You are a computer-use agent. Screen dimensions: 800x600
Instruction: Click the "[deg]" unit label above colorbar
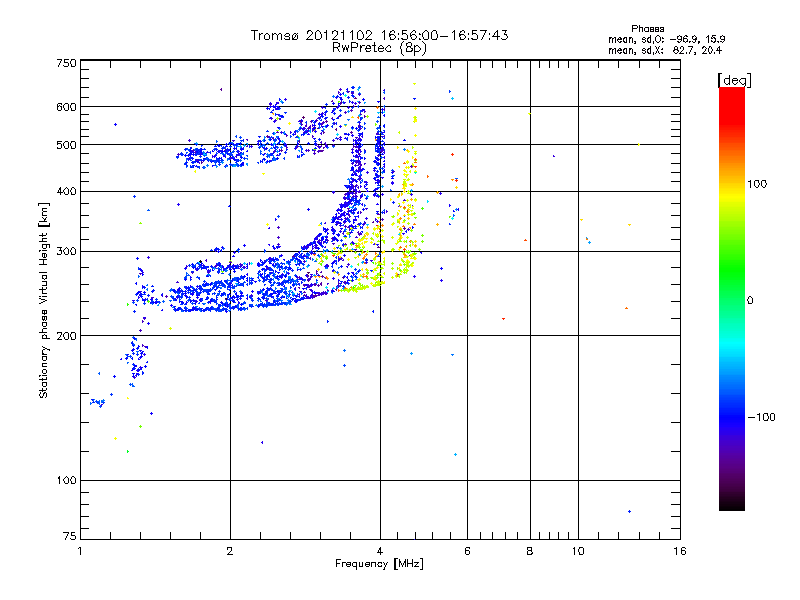pos(734,80)
